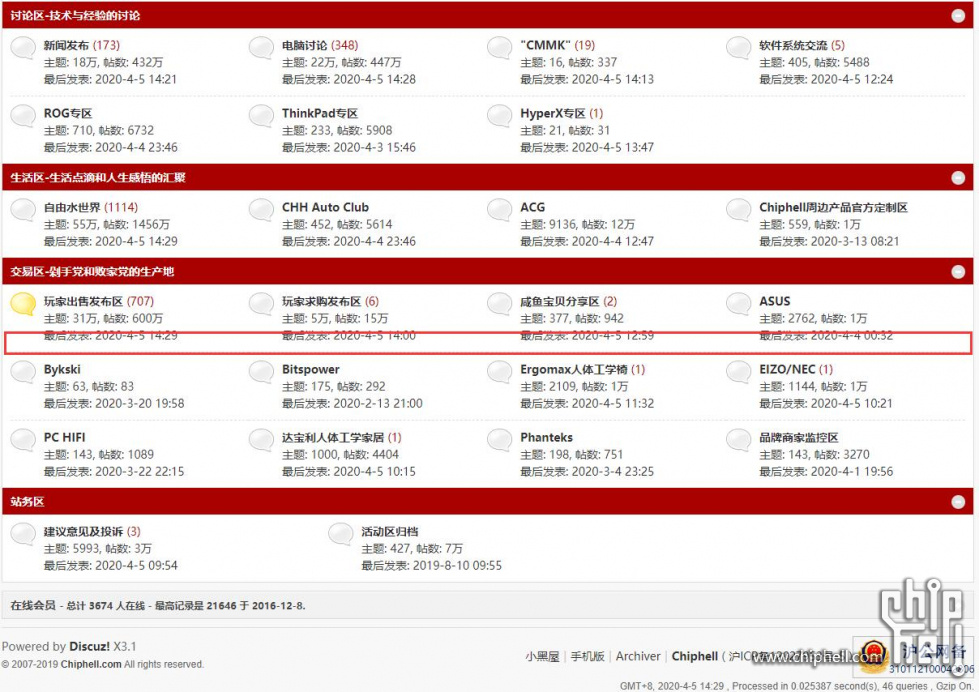The image size is (979, 692).
Task: Collapse the 讨论区-技术与经验的讨论 section
Action: pos(958,16)
